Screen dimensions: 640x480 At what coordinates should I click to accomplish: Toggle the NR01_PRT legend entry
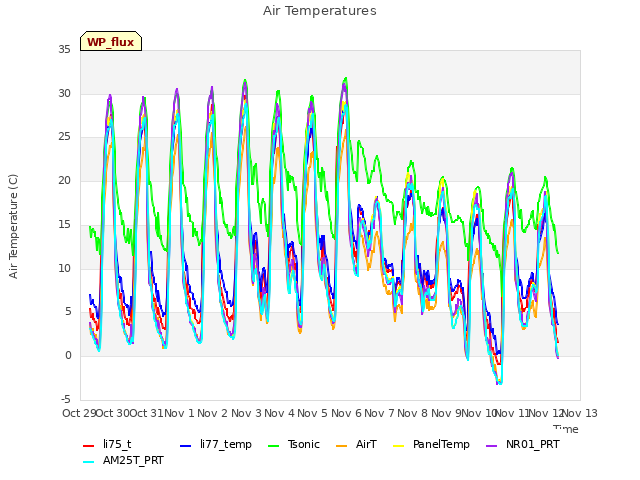pos(523,444)
